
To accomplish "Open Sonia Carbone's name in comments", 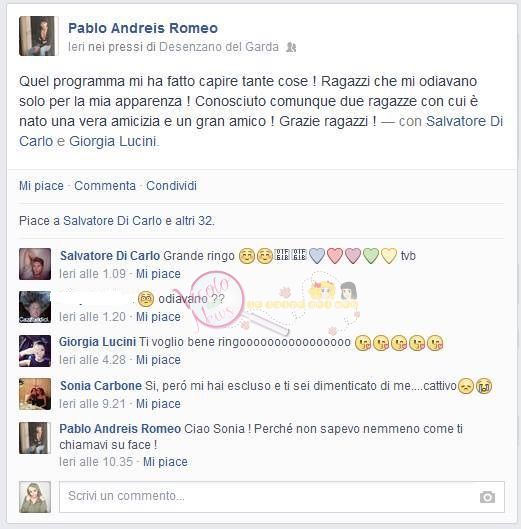I will point(101,386).
